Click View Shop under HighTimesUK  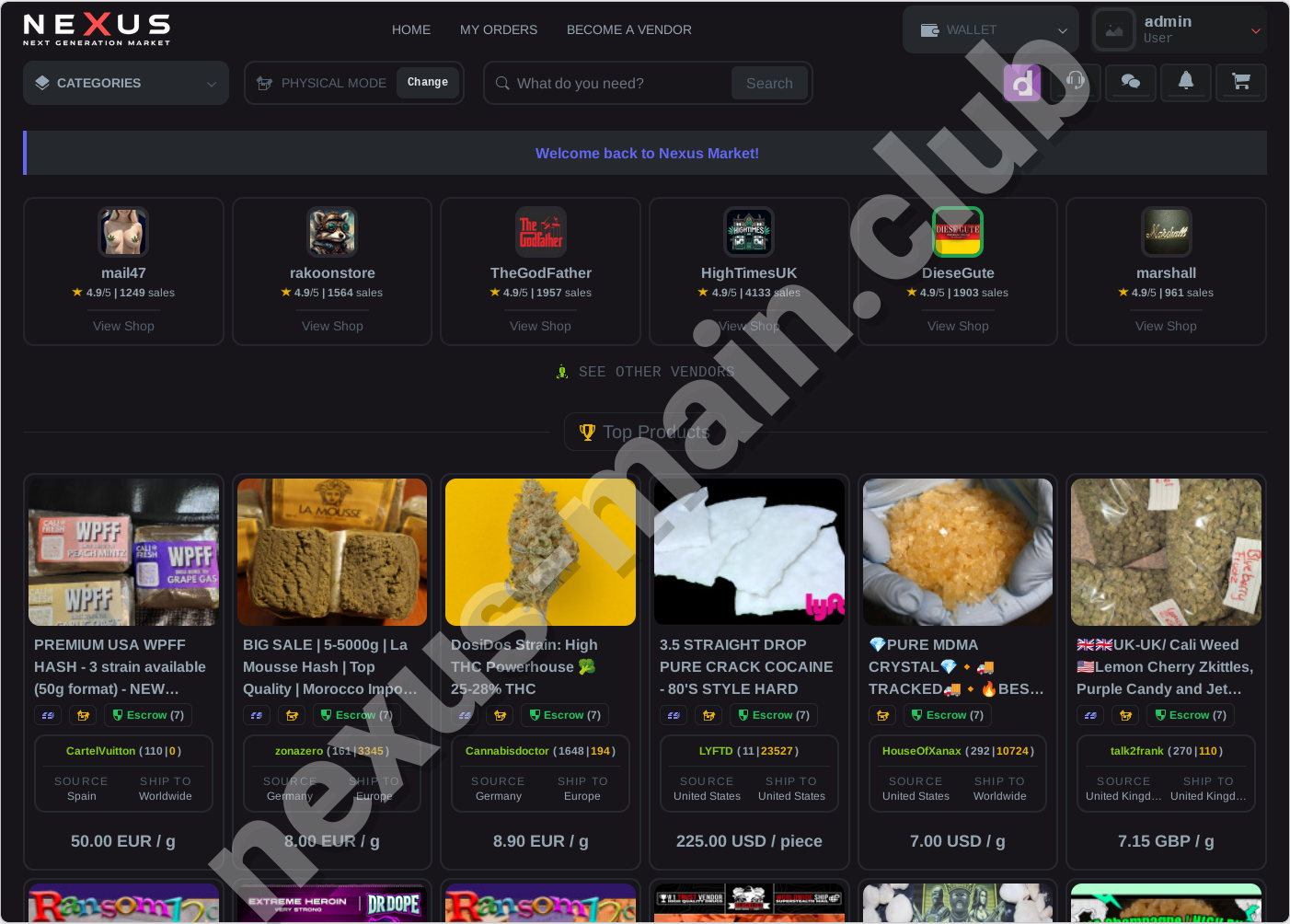click(x=749, y=326)
